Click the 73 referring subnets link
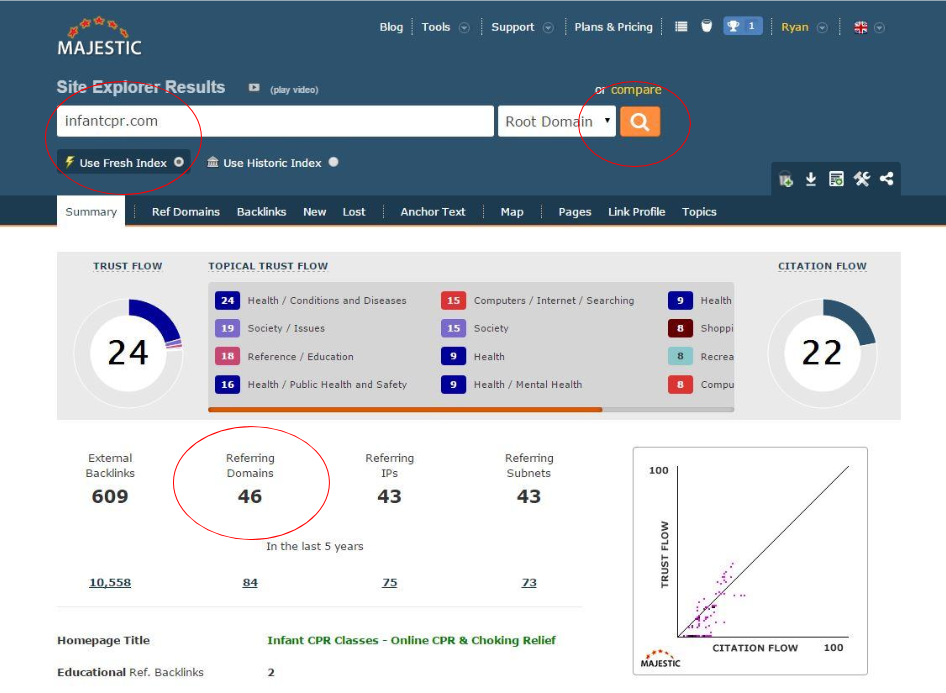The width and height of the screenshot is (946, 693). [529, 583]
